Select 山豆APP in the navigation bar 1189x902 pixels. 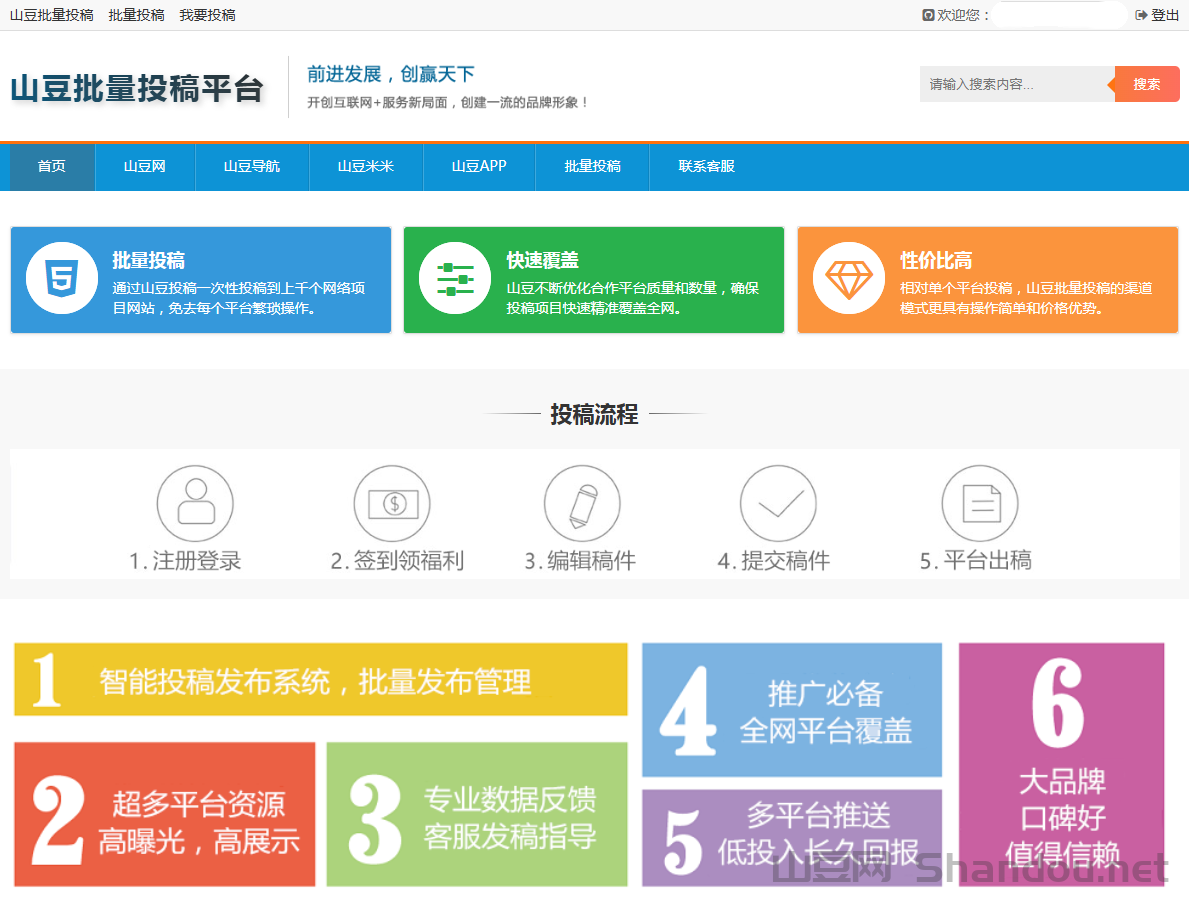tap(480, 167)
